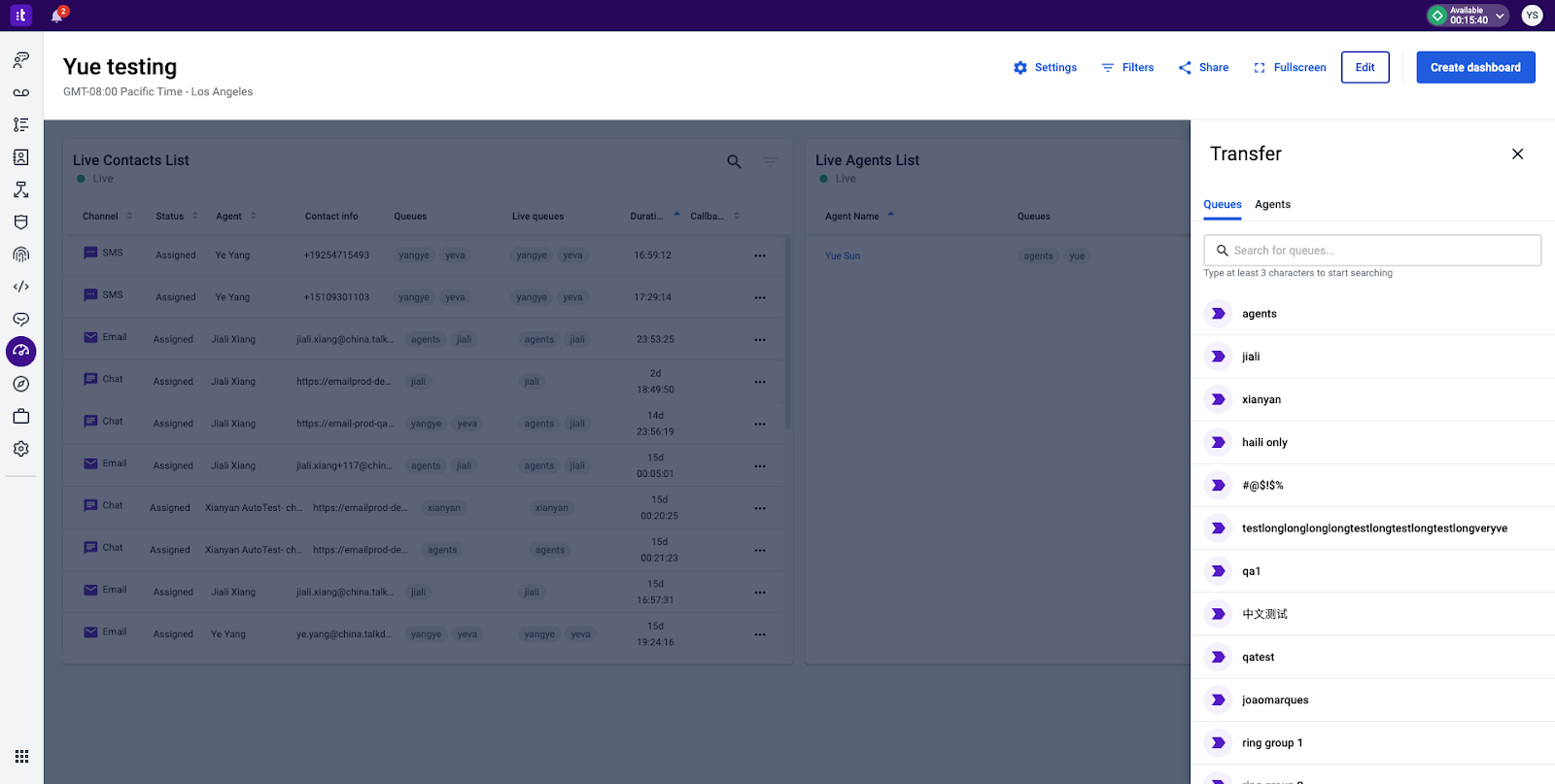Open the contacts book icon in sidebar
The height and width of the screenshot is (784, 1555).
[x=20, y=157]
